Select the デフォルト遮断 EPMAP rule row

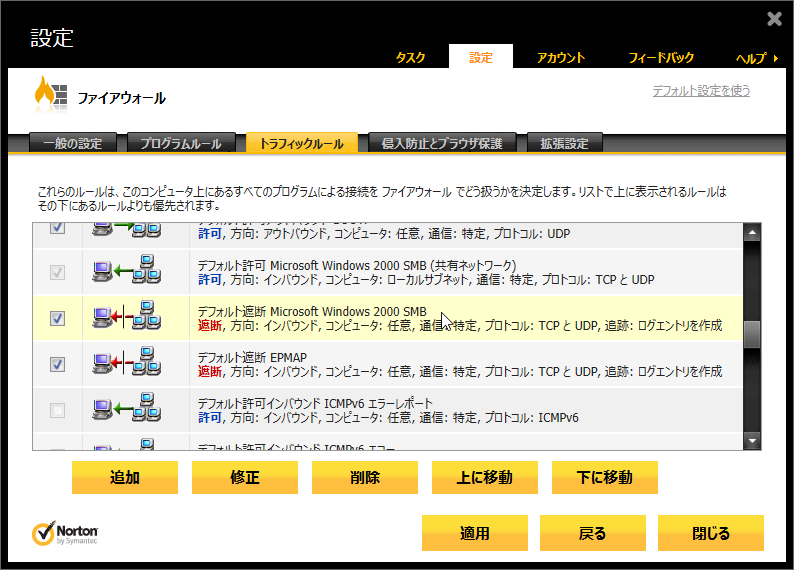(460, 364)
